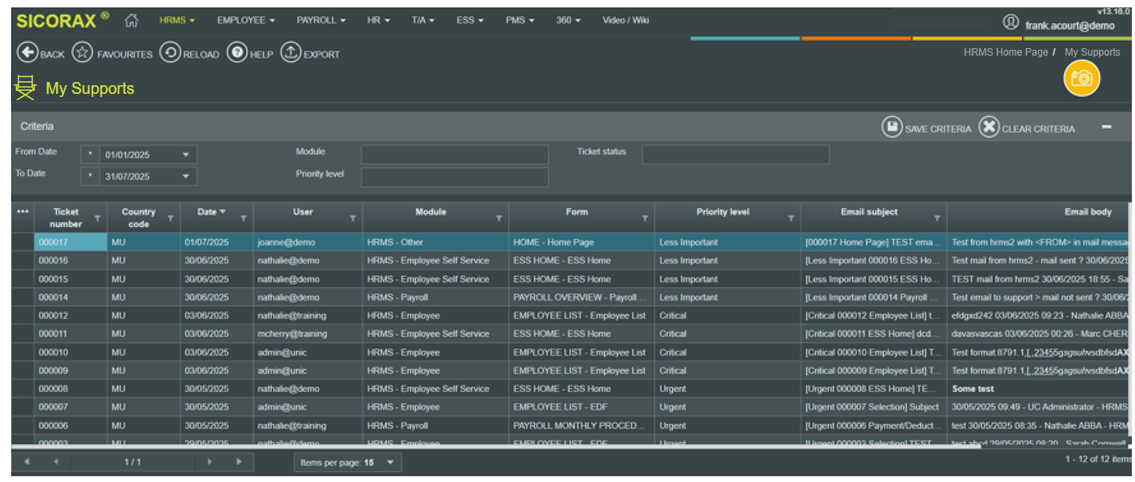Screen dimensions: 1135x482
Task: Open the T/A menu
Action: pos(423,20)
